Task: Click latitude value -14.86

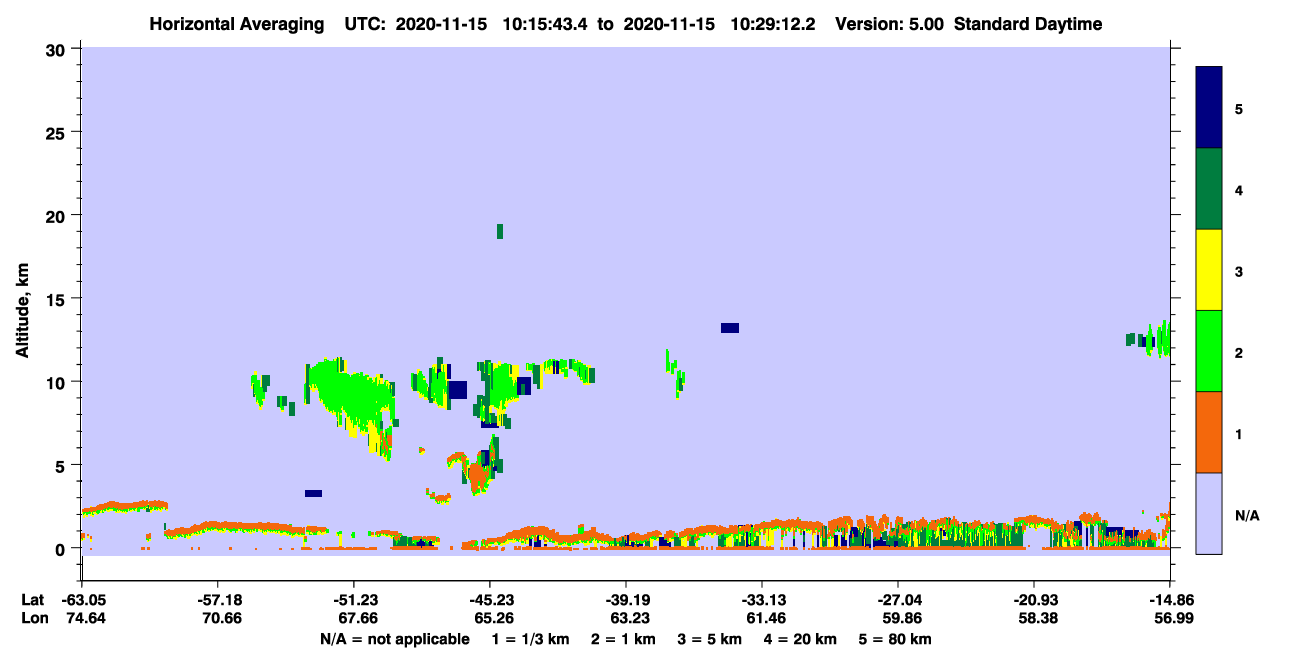Action: (1170, 600)
